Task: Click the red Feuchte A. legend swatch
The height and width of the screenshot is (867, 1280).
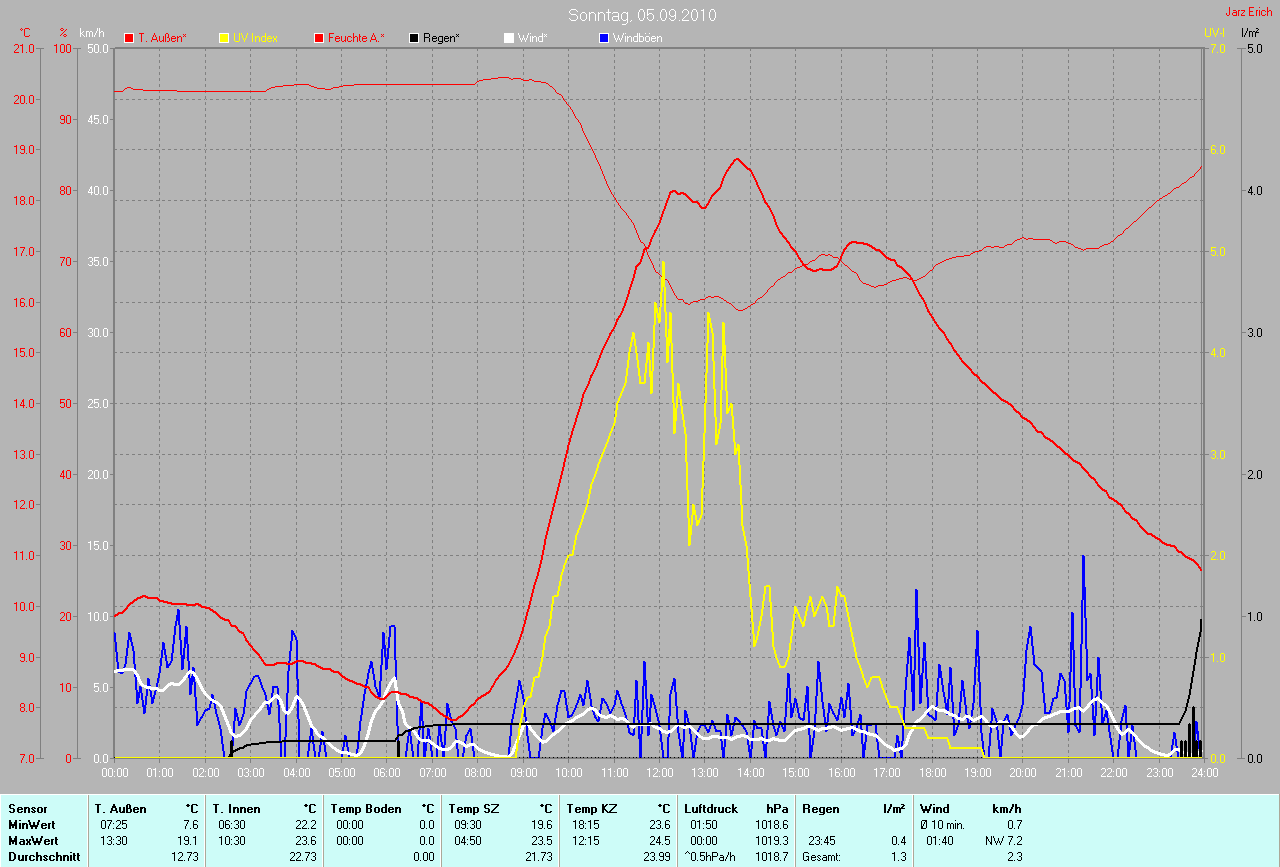Action: (320, 38)
